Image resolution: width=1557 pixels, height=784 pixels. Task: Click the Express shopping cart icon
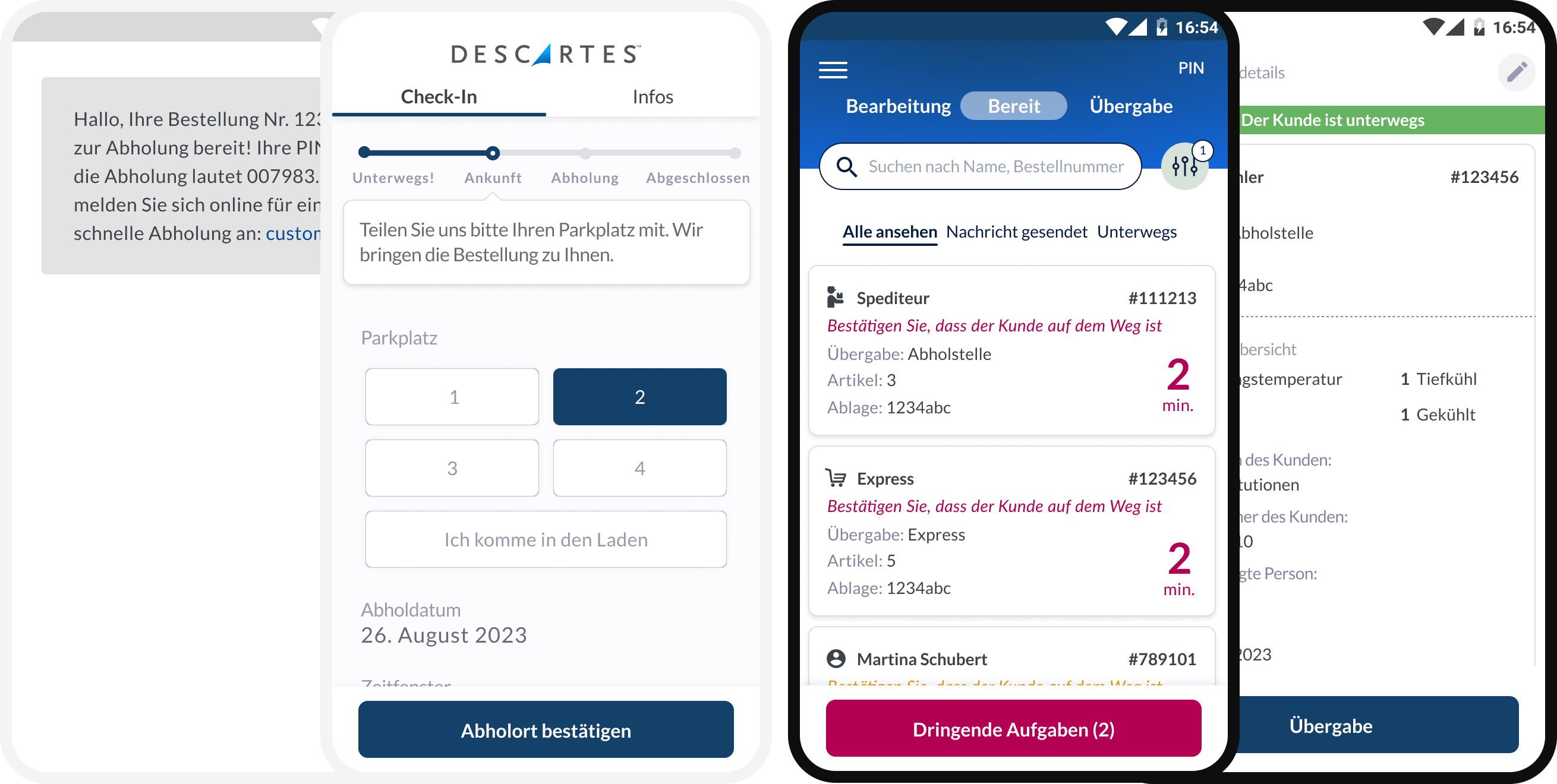836,478
